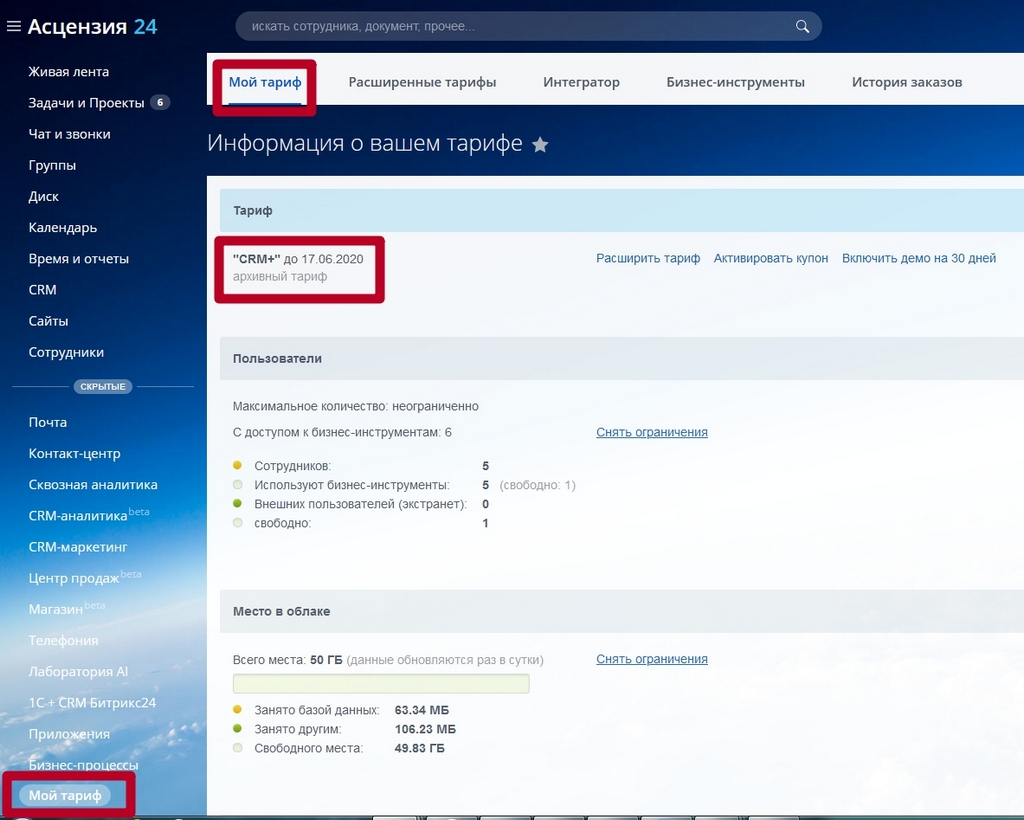The height and width of the screenshot is (820, 1024).
Task: Select Мой тариф in the sidebar
Action: coord(65,795)
